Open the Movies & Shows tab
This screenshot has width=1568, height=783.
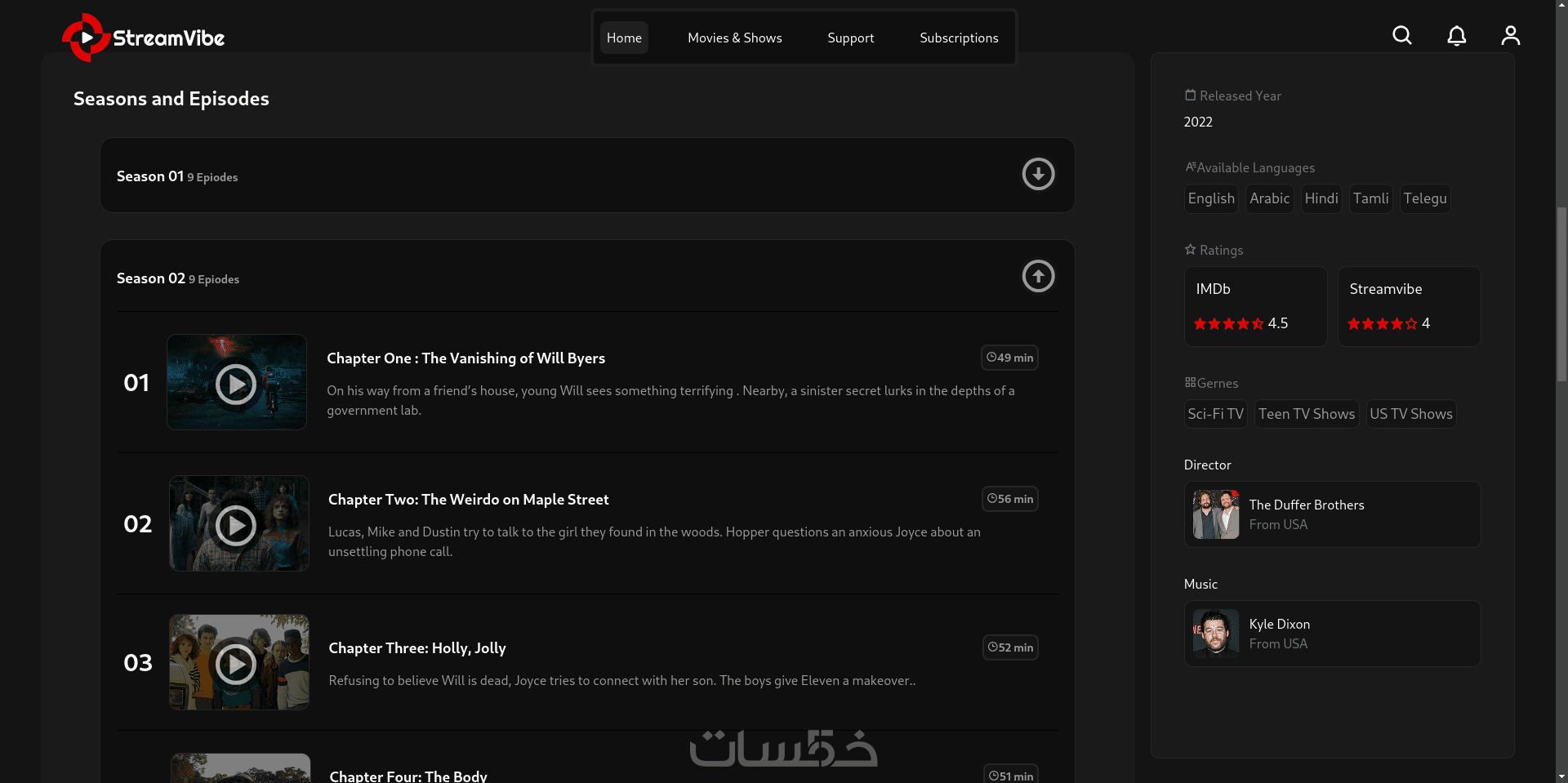click(x=735, y=38)
